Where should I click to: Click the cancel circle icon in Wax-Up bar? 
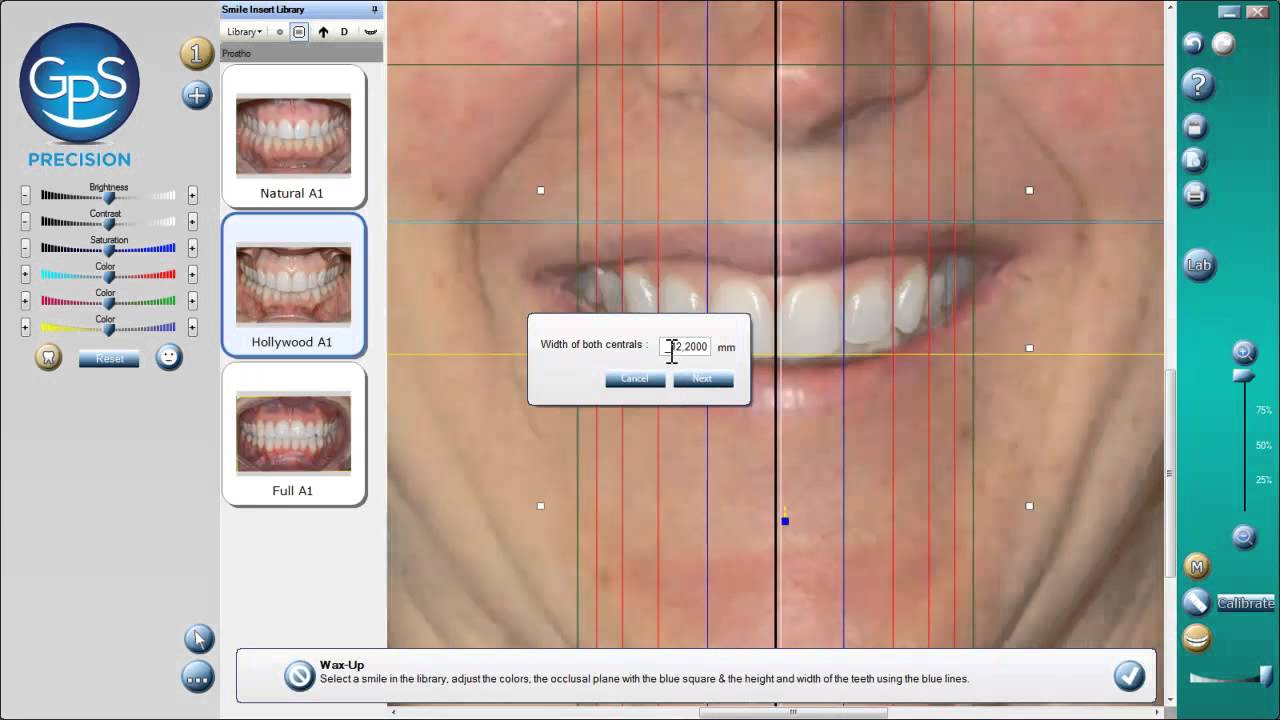pos(299,676)
